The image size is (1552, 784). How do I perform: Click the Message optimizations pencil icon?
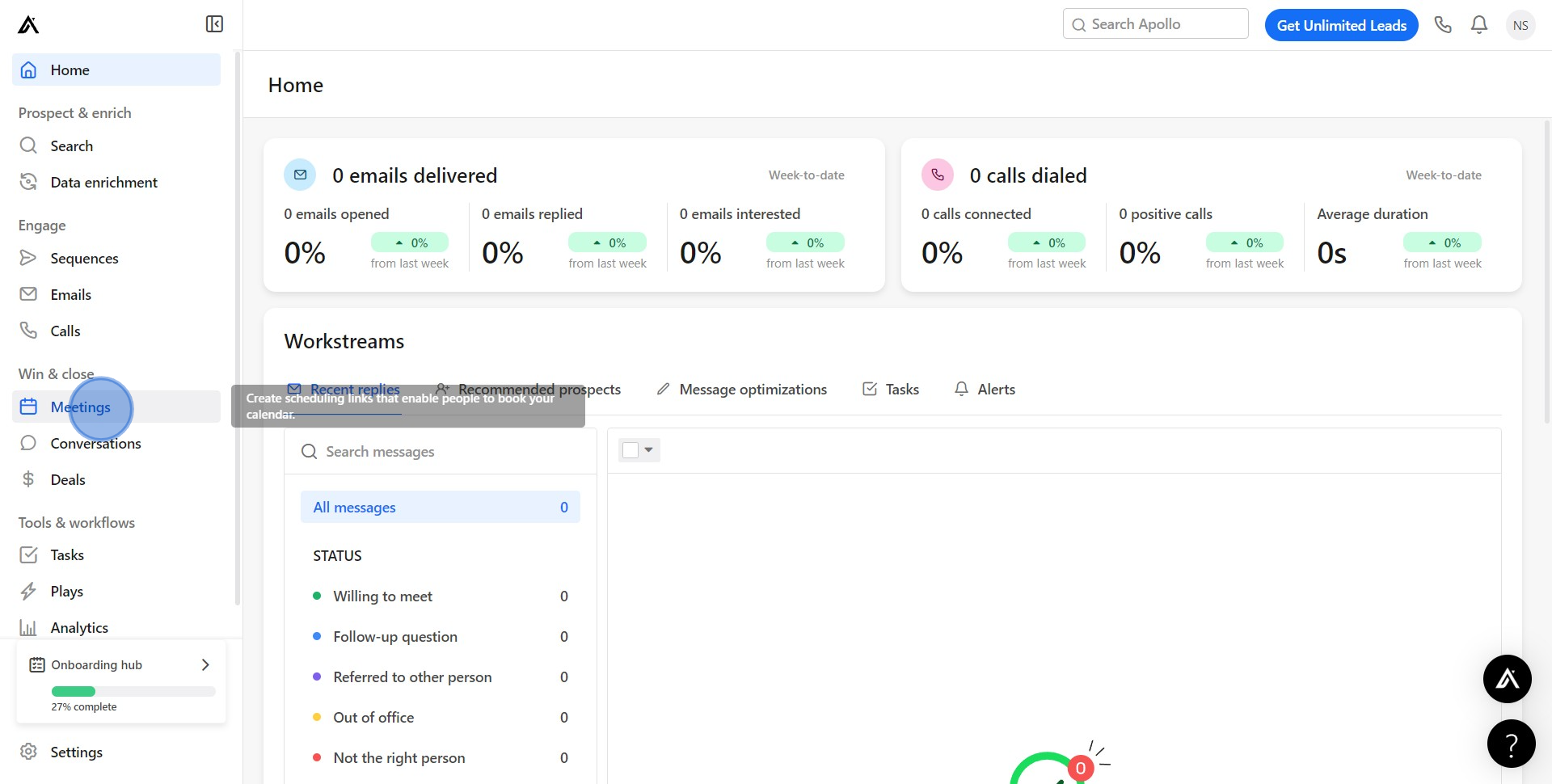663,389
